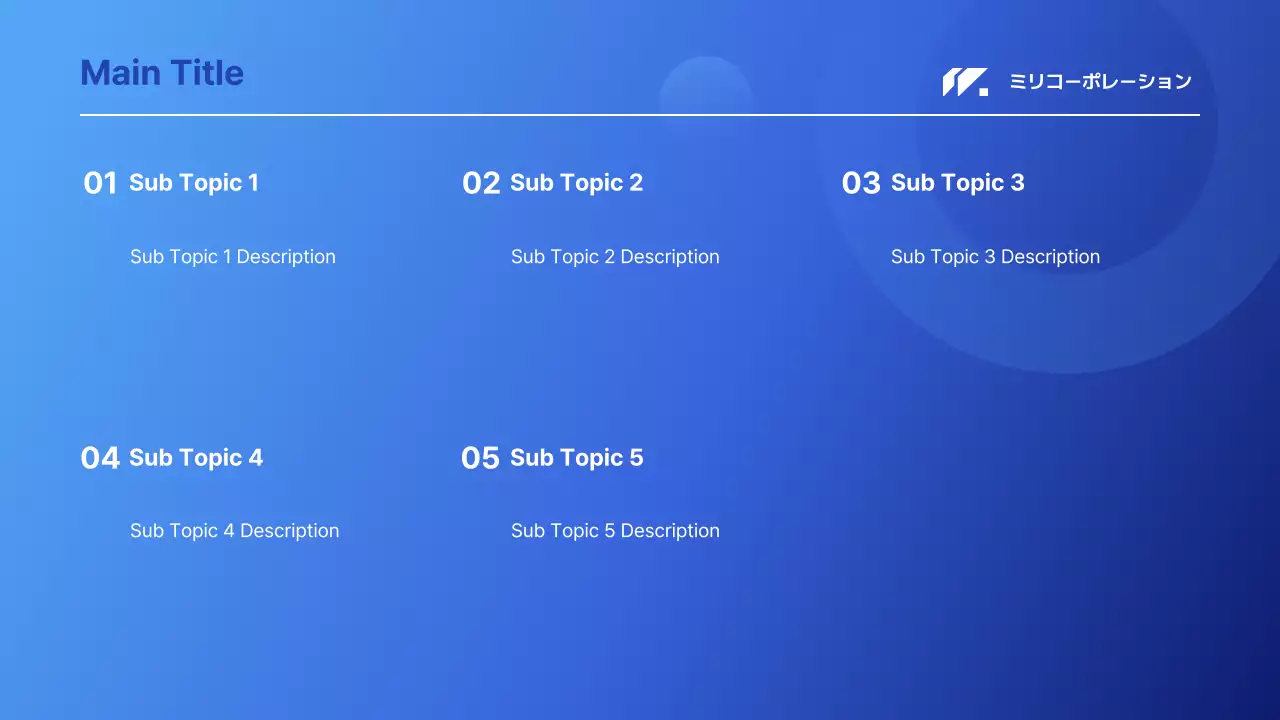Select the Sub Topic 1 heading
The image size is (1280, 720).
point(194,182)
